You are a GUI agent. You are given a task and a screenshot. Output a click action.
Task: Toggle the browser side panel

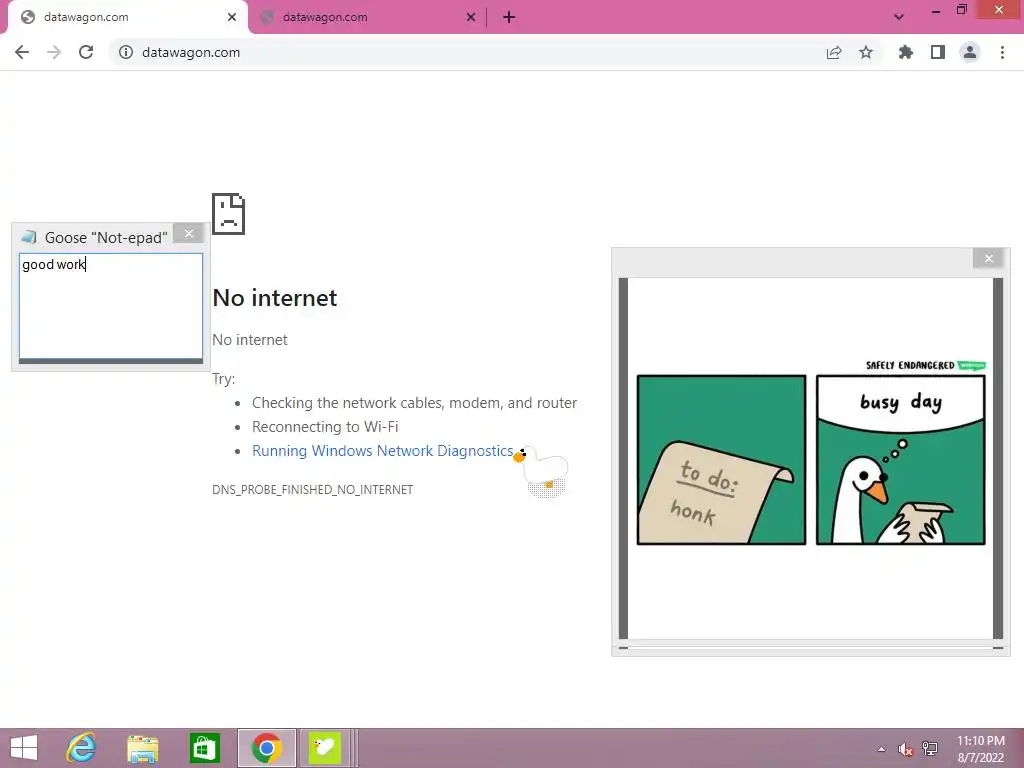[x=938, y=52]
